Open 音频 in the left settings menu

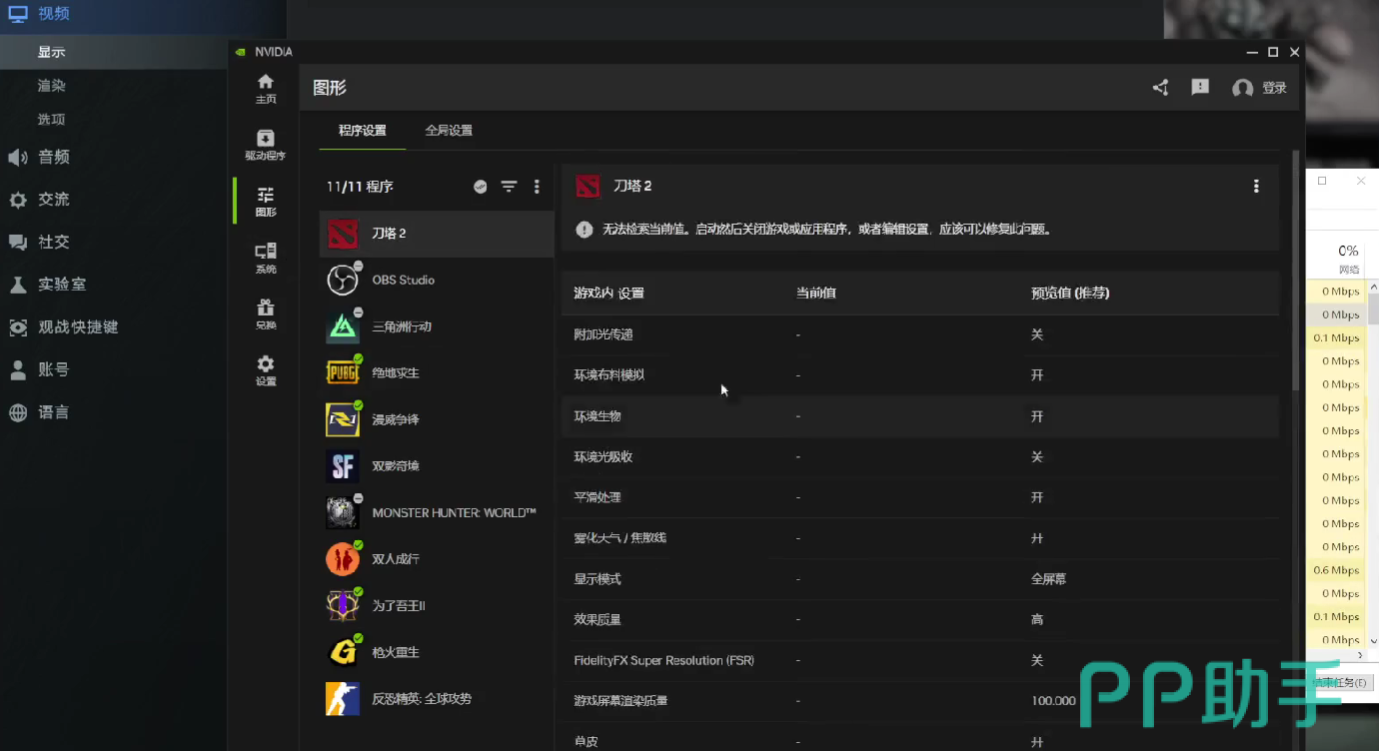click(53, 157)
